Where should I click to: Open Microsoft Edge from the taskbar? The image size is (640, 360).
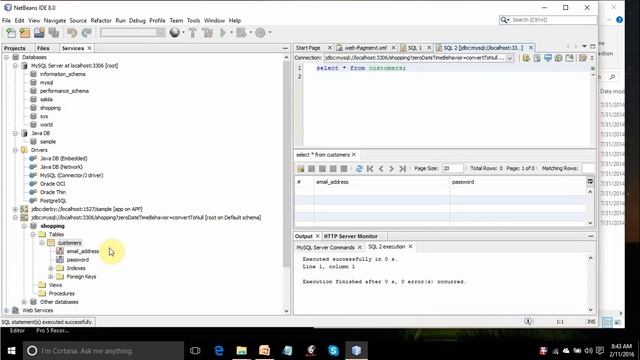[219, 351]
